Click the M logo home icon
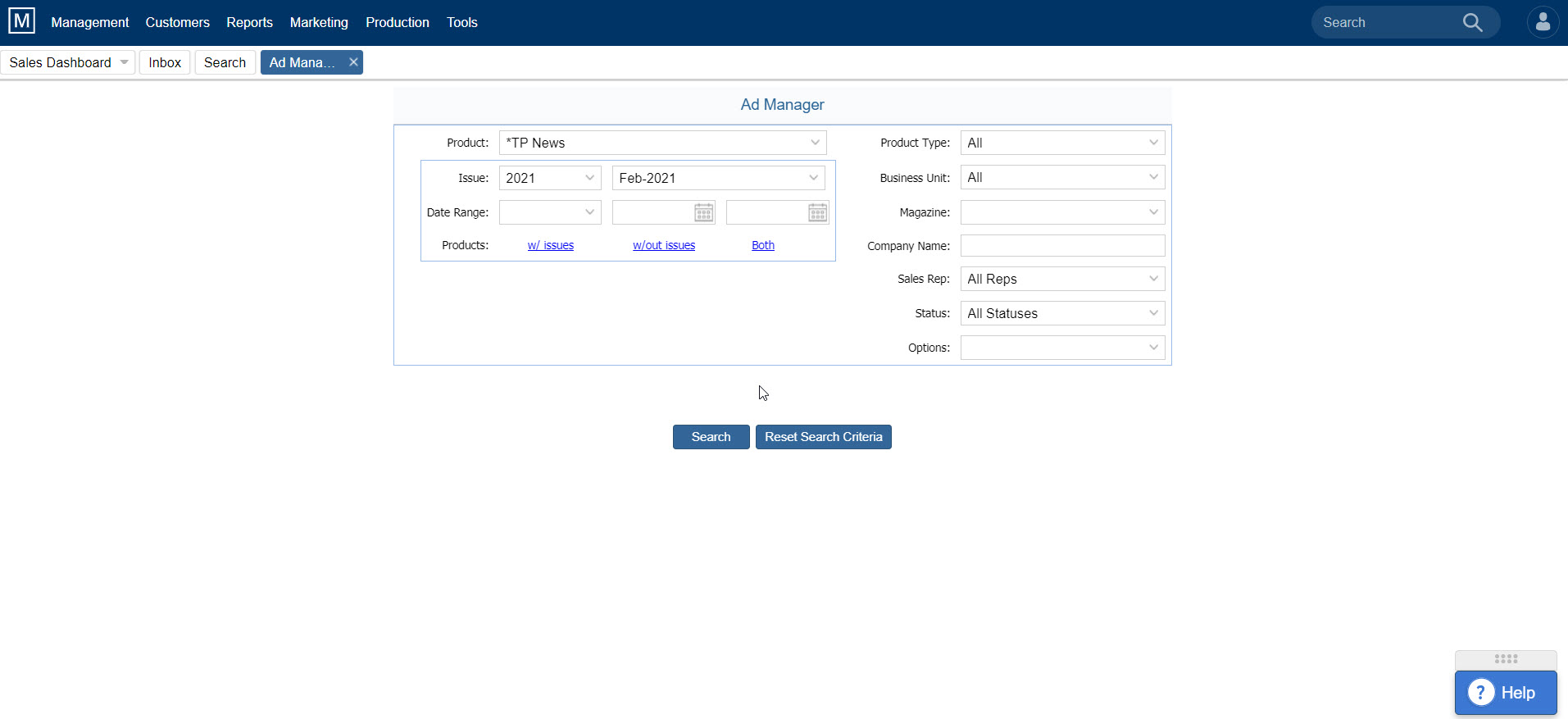 pos(22,20)
